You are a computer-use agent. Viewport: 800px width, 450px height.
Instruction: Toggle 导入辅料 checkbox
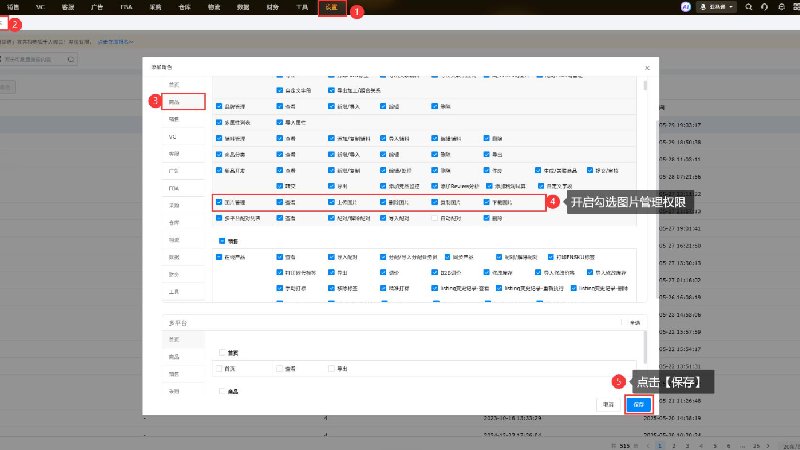tap(383, 138)
